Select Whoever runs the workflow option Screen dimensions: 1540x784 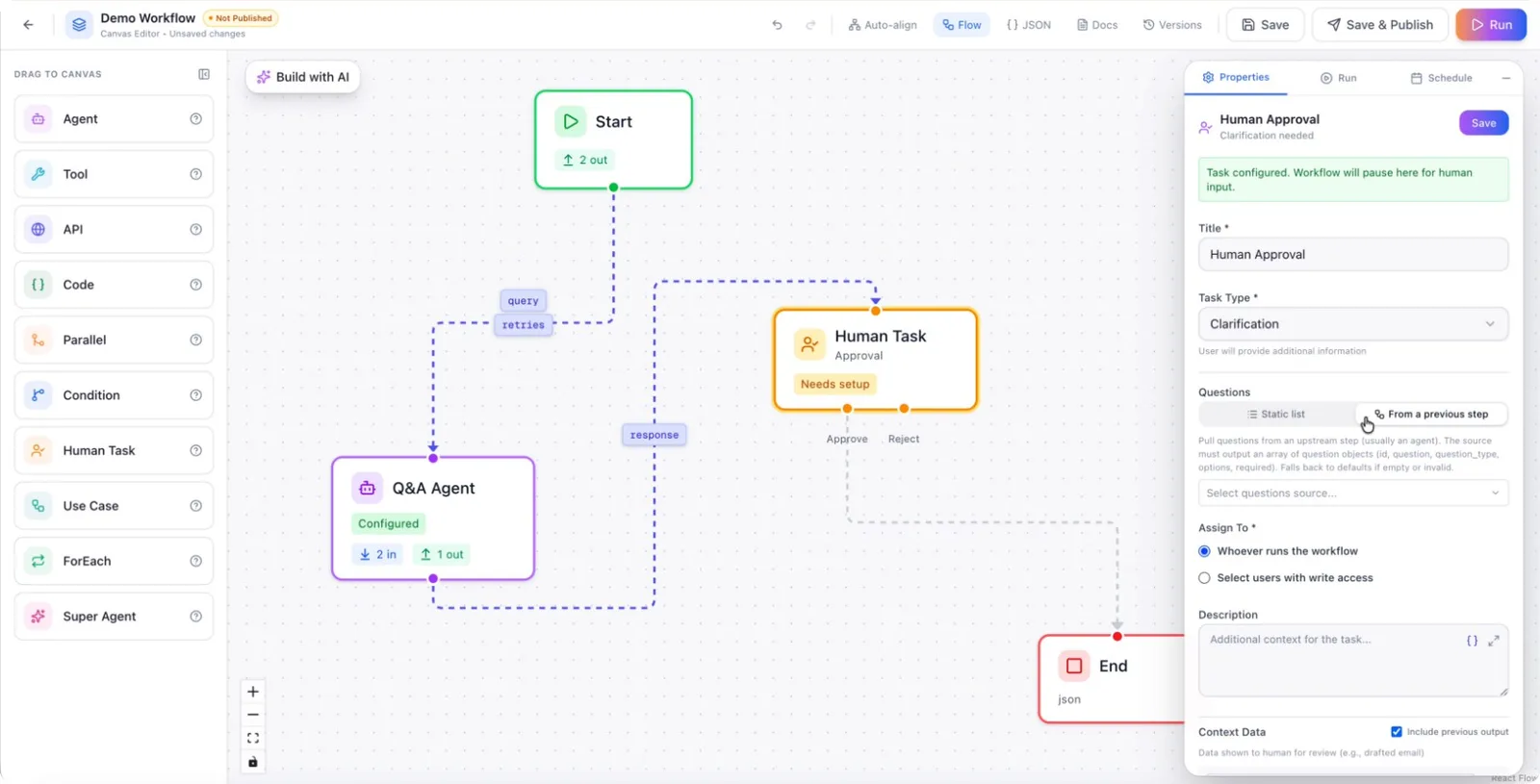pos(1204,551)
